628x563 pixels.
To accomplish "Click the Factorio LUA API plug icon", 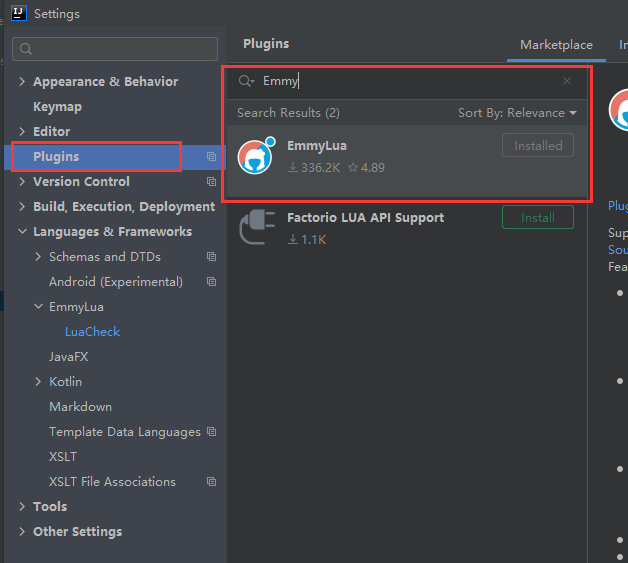I will click(257, 227).
